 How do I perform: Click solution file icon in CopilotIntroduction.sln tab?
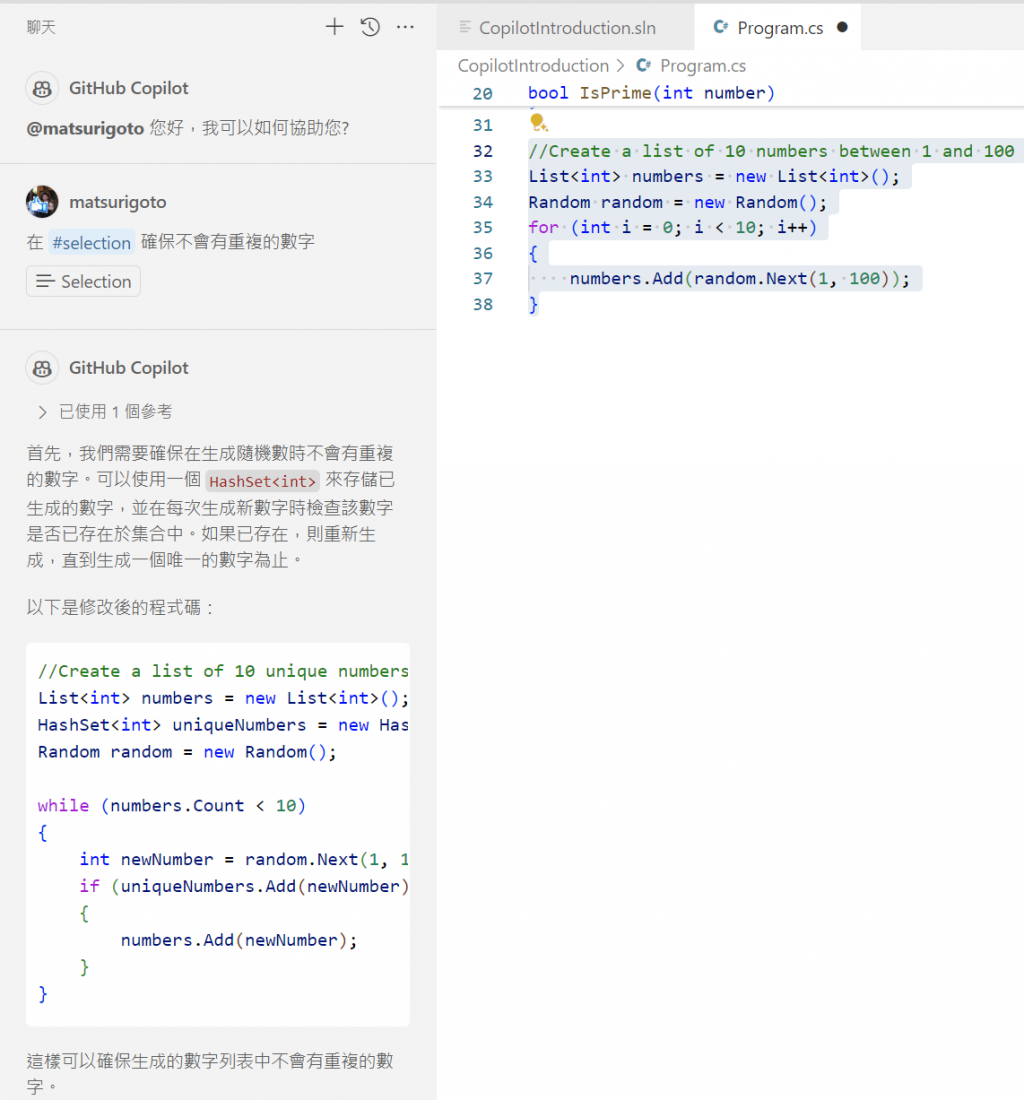pyautogui.click(x=464, y=27)
